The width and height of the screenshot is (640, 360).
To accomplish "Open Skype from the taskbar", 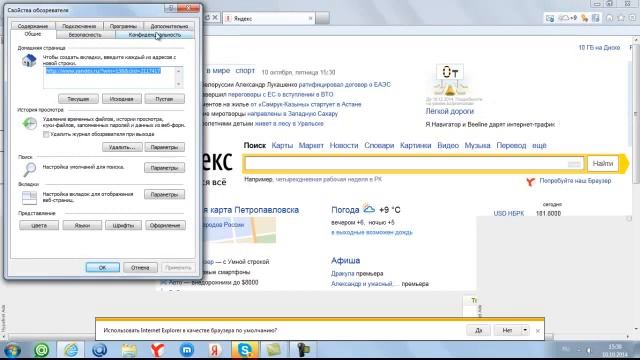I will (x=245, y=350).
